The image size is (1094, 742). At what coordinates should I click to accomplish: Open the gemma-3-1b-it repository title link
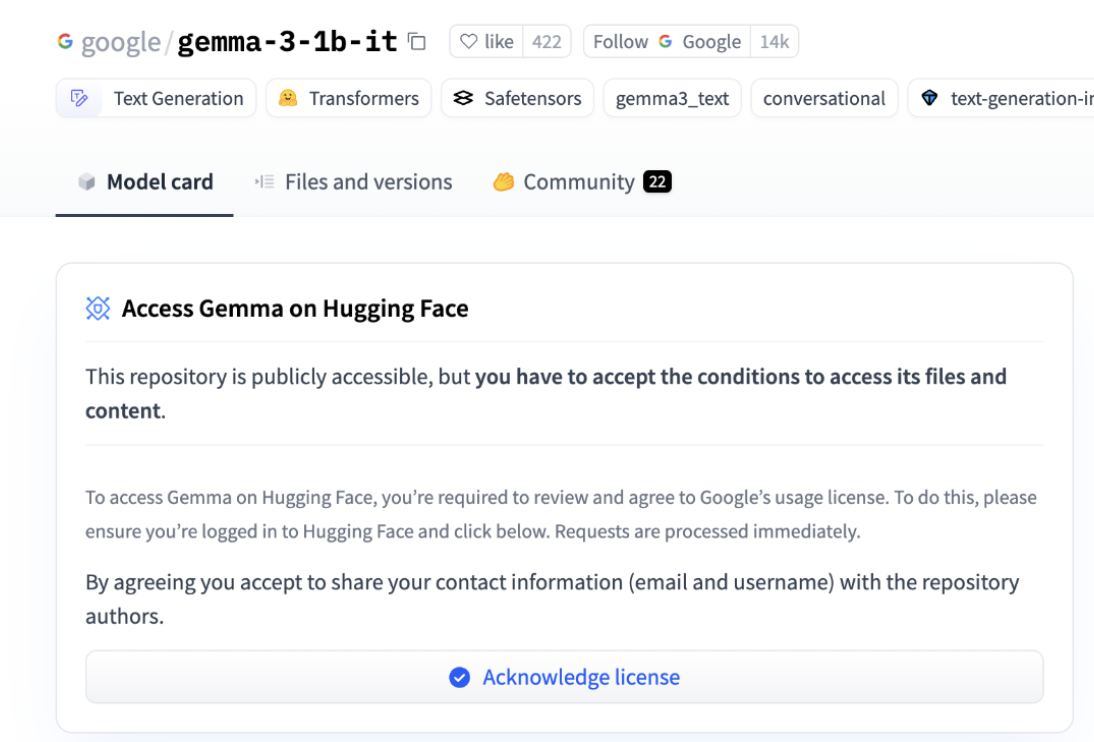tap(287, 42)
